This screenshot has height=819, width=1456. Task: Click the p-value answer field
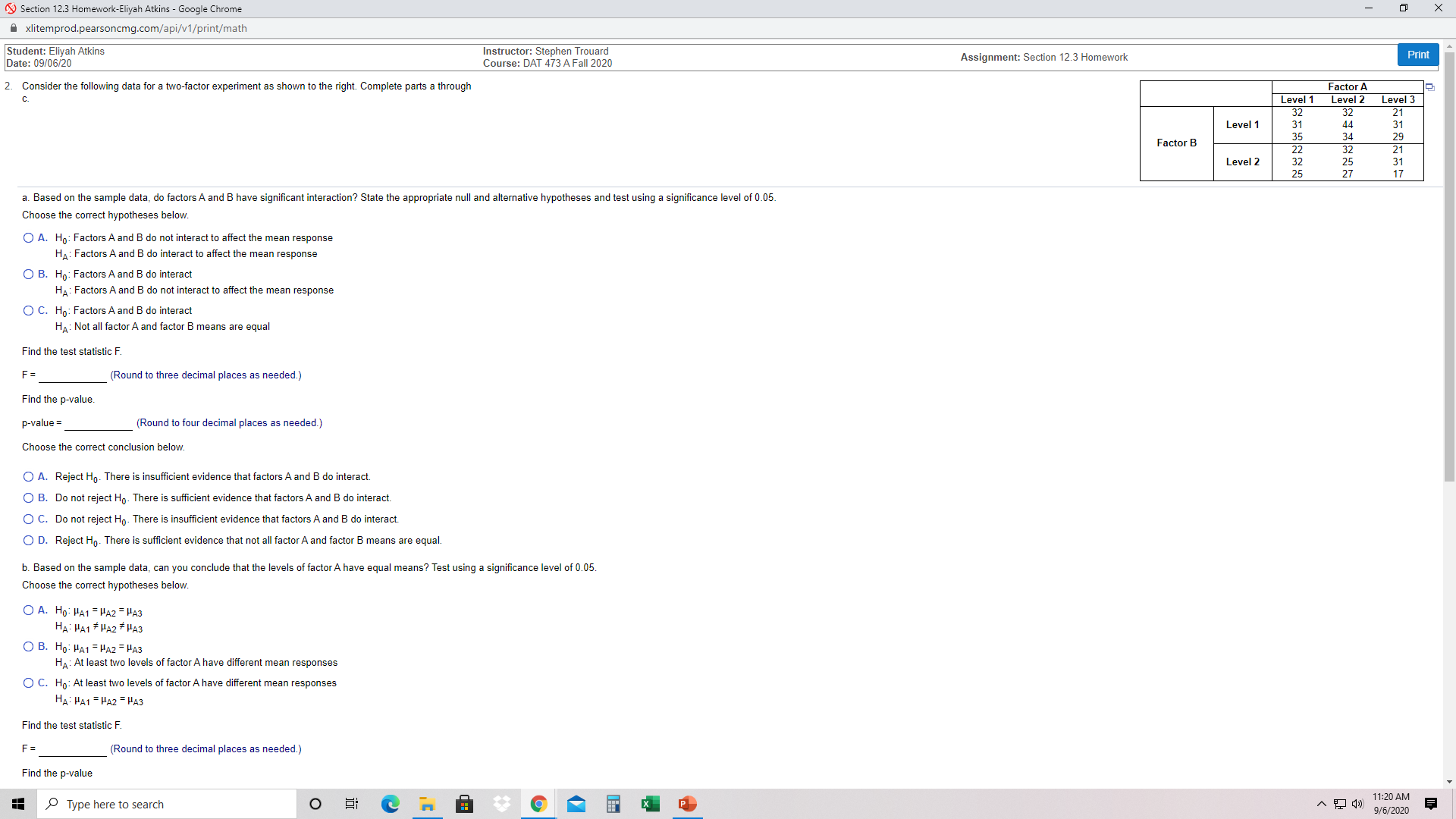[99, 423]
